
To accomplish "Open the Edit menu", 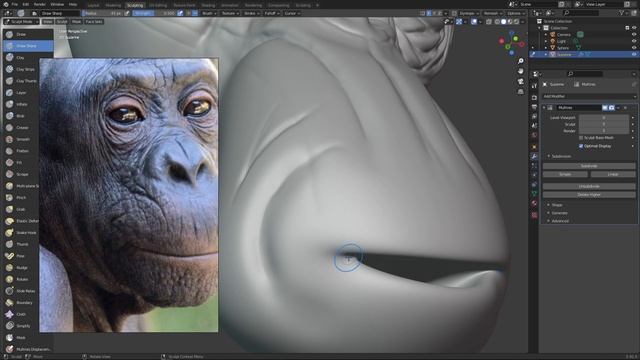I will pos(26,4).
